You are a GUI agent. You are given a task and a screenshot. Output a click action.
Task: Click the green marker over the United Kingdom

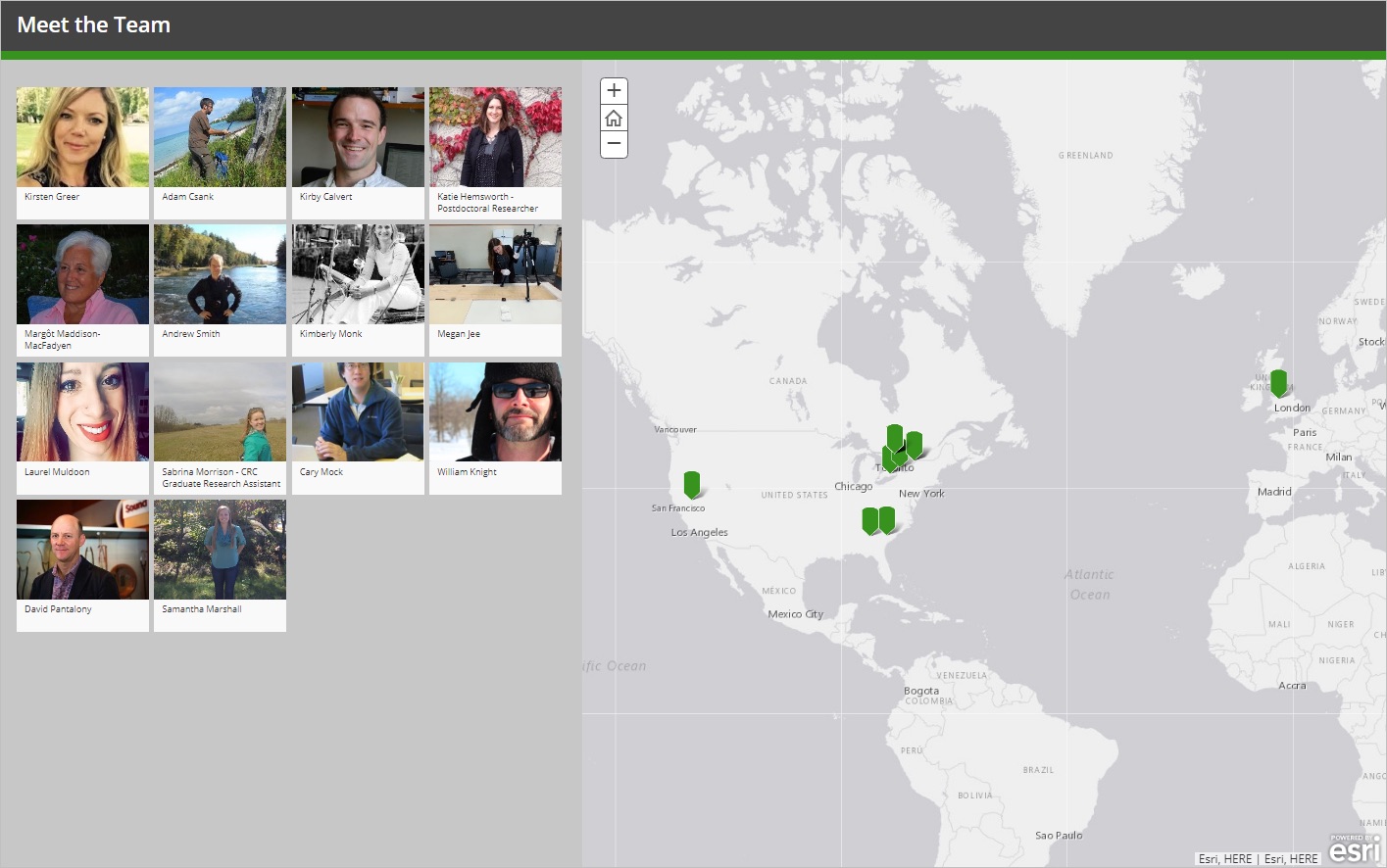click(1278, 382)
